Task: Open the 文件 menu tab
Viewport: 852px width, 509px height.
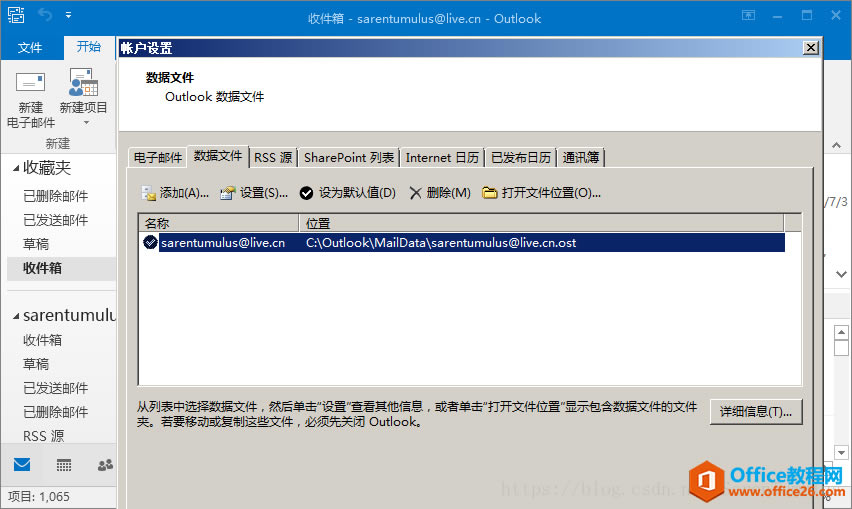Action: 30,48
